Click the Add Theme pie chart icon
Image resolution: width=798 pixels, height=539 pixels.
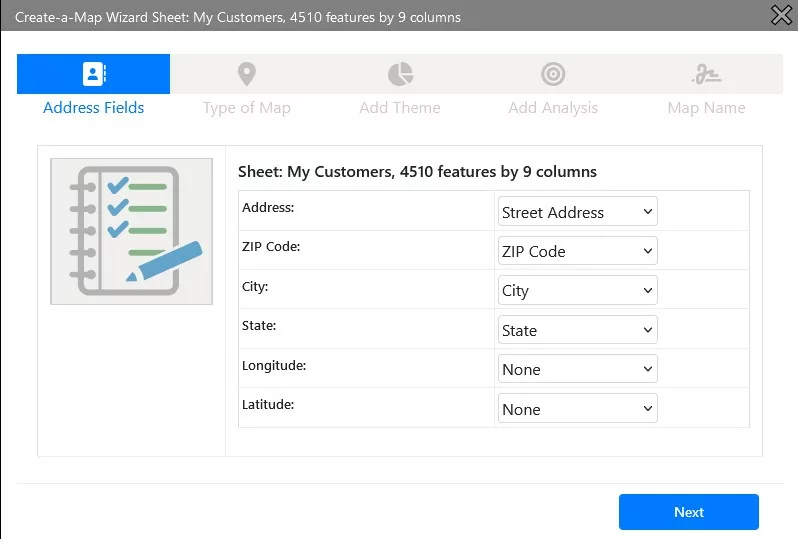400,74
